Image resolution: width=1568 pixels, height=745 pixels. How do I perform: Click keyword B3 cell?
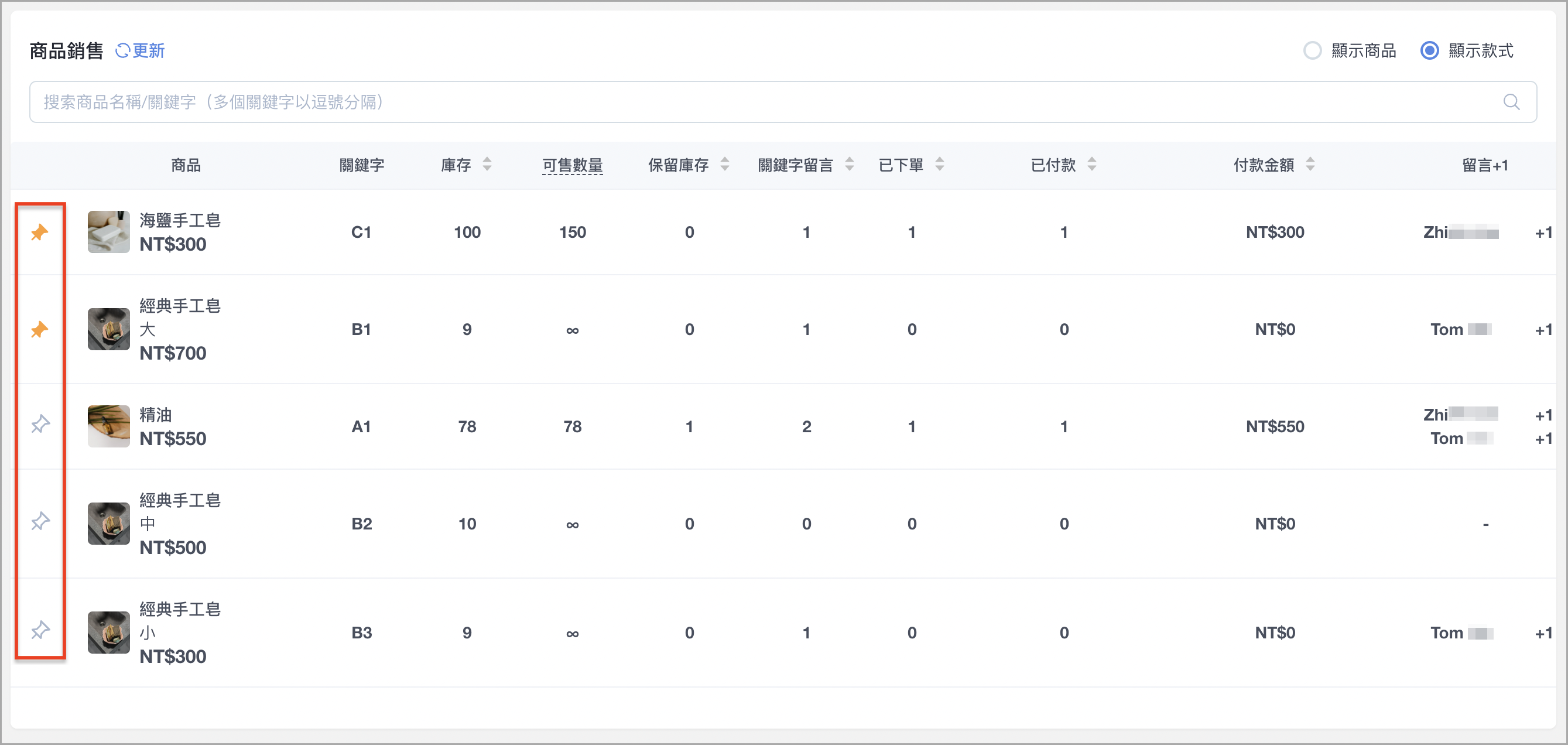(x=362, y=633)
